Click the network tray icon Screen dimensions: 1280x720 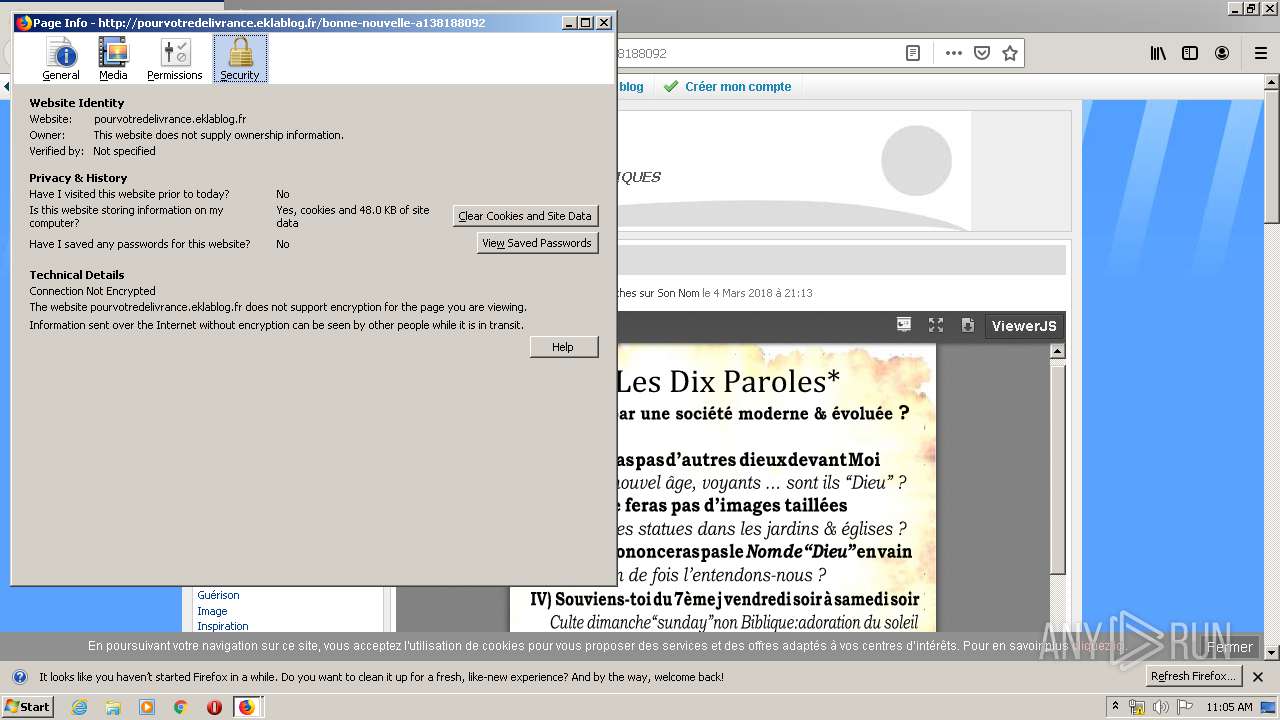(1137, 707)
